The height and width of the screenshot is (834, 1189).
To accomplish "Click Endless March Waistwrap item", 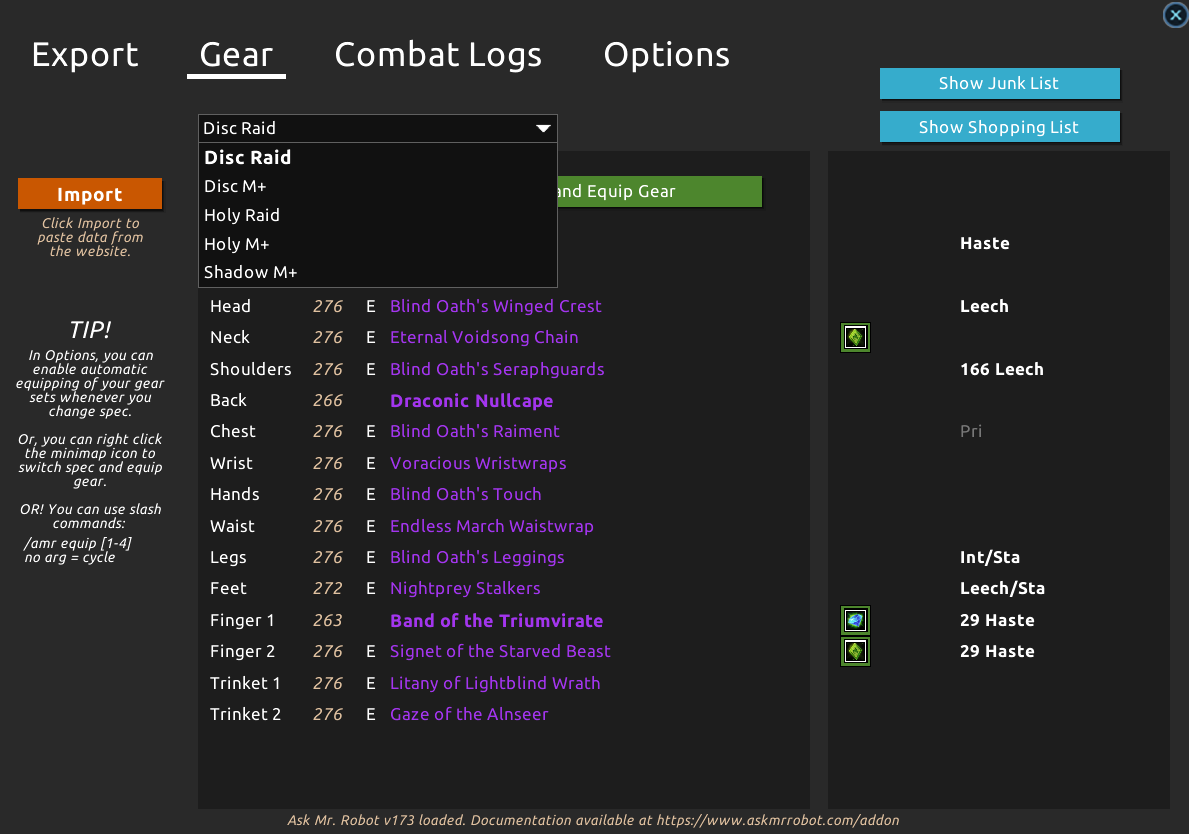I will pyautogui.click(x=491, y=526).
